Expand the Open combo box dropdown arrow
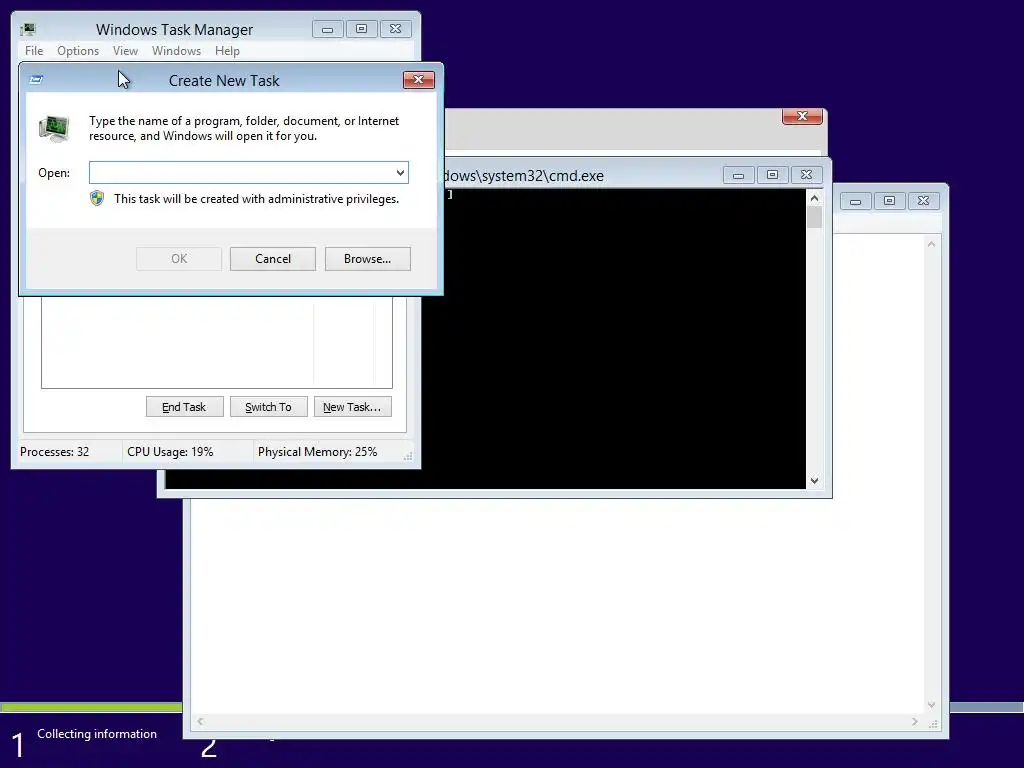Image resolution: width=1024 pixels, height=768 pixels. point(400,172)
